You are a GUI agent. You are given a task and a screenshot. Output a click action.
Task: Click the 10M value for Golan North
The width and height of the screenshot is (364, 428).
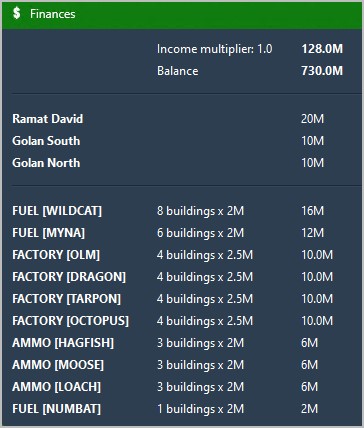click(x=312, y=163)
